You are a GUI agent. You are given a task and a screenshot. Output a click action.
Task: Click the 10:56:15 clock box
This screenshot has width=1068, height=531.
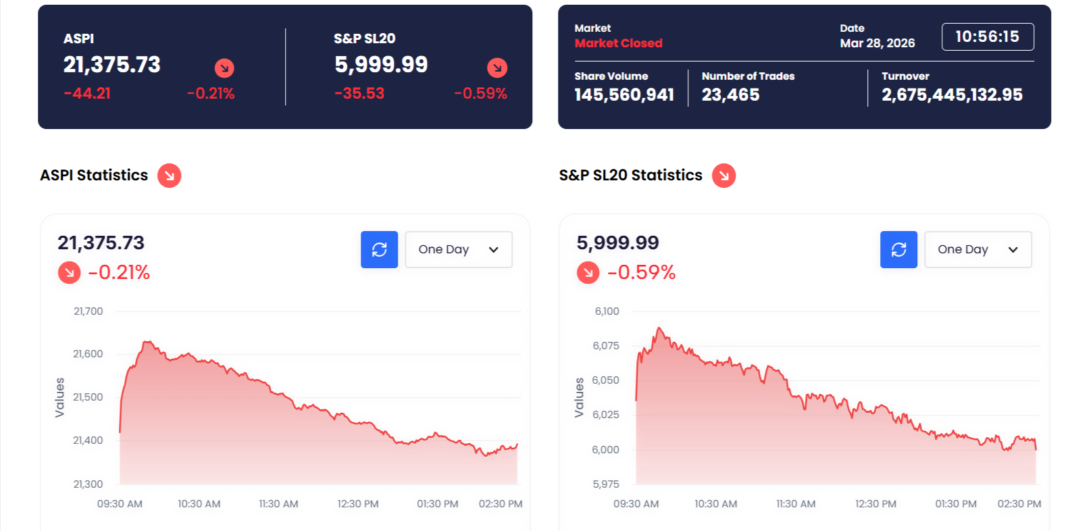tap(987, 37)
